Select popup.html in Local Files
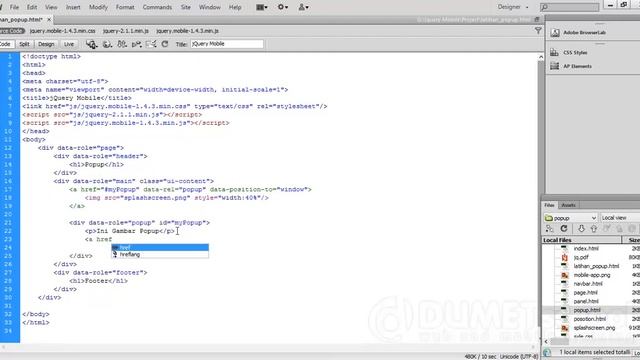This screenshot has height=360, width=640. [x=587, y=310]
